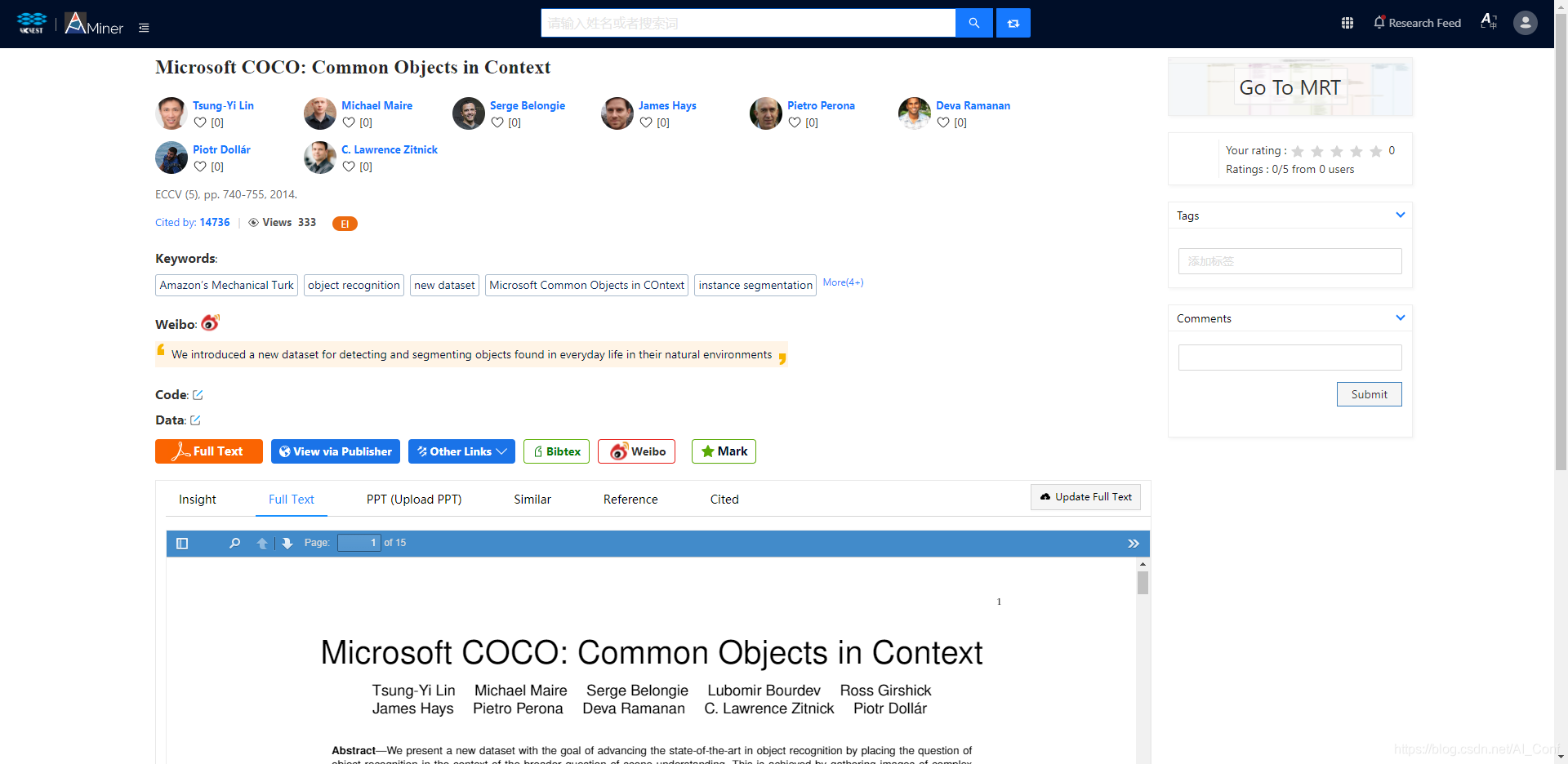Click the AMiner logo

pos(94,24)
